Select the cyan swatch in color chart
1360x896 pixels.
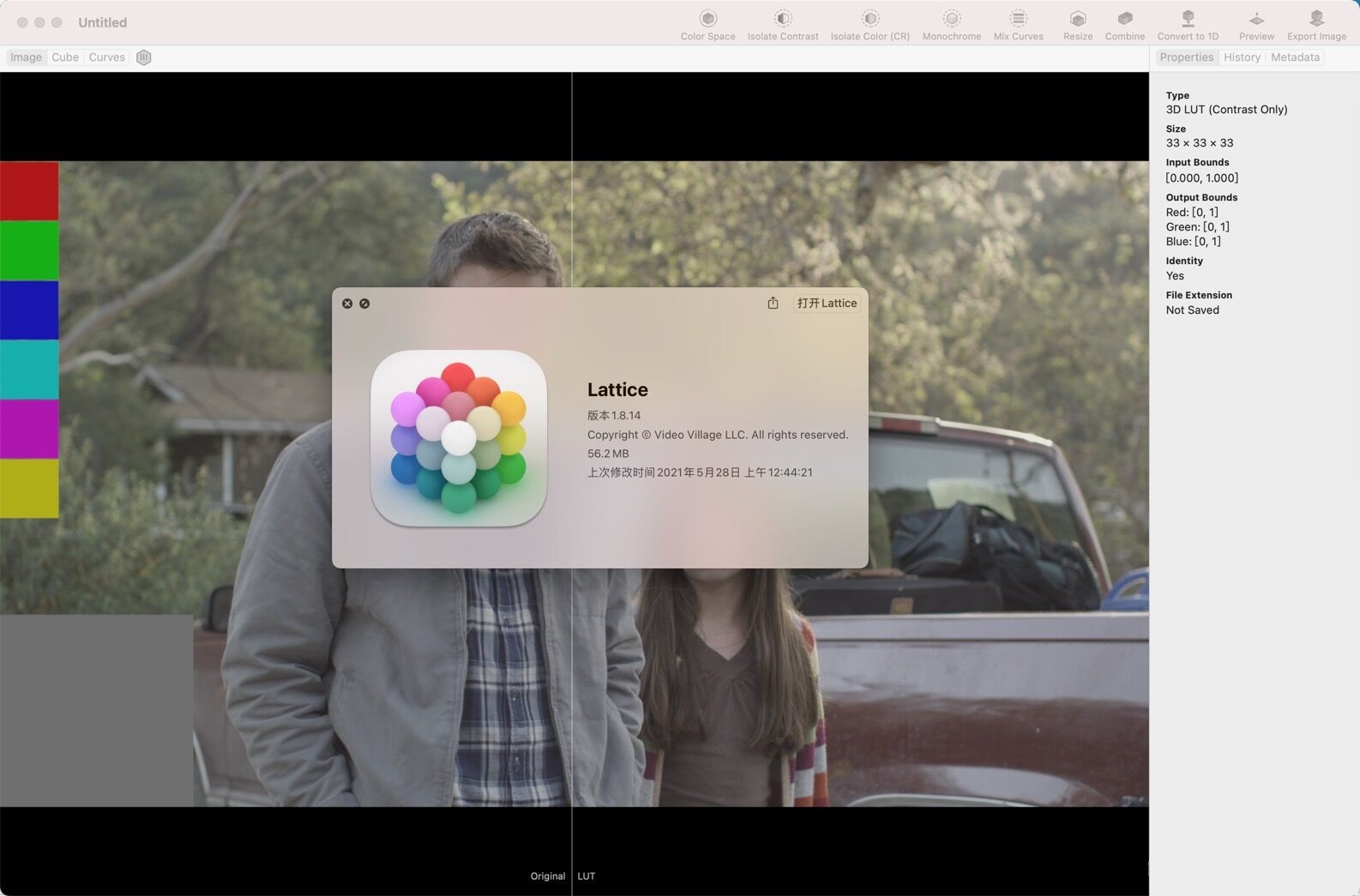(x=29, y=370)
